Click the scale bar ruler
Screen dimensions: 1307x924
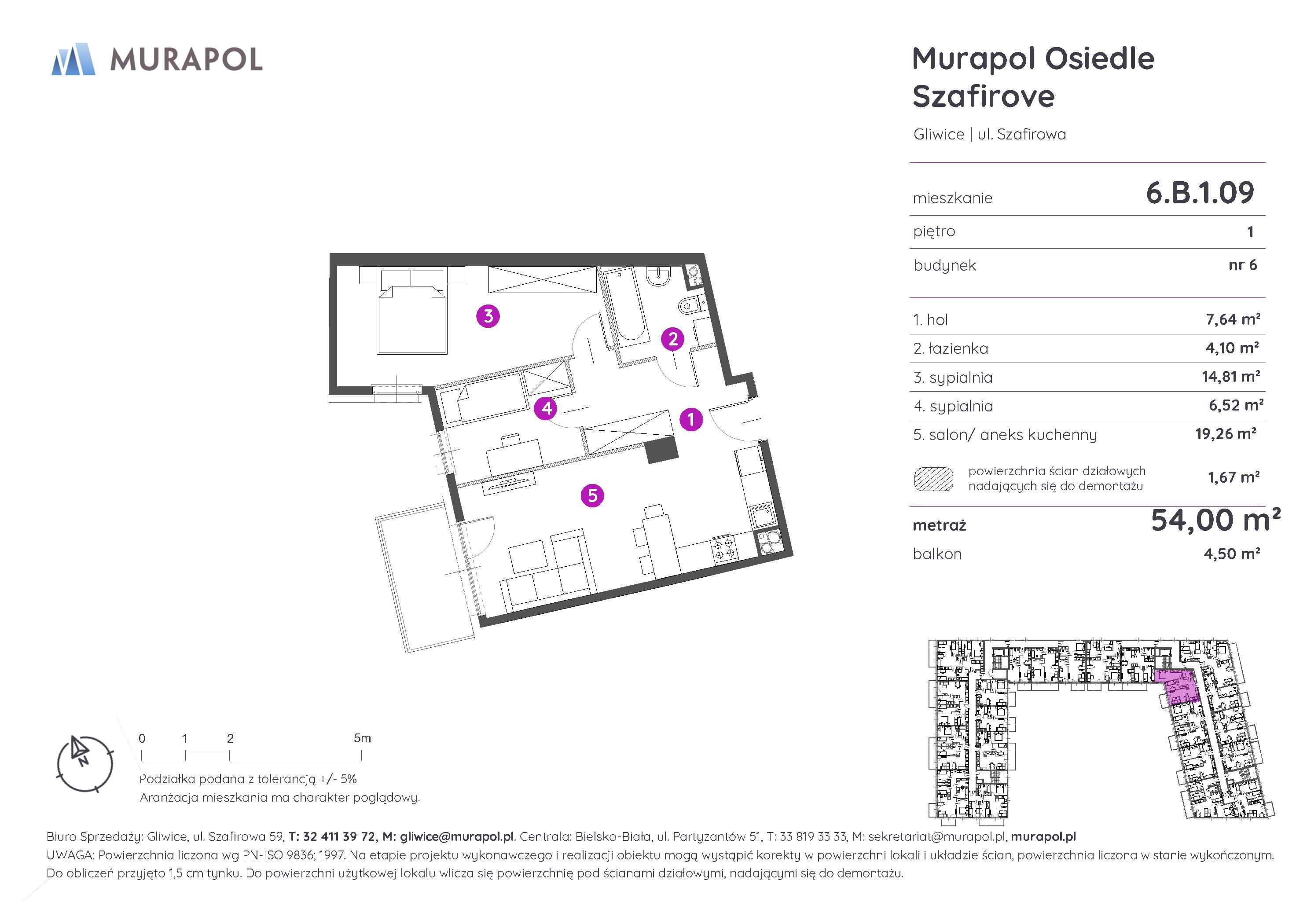(x=251, y=755)
